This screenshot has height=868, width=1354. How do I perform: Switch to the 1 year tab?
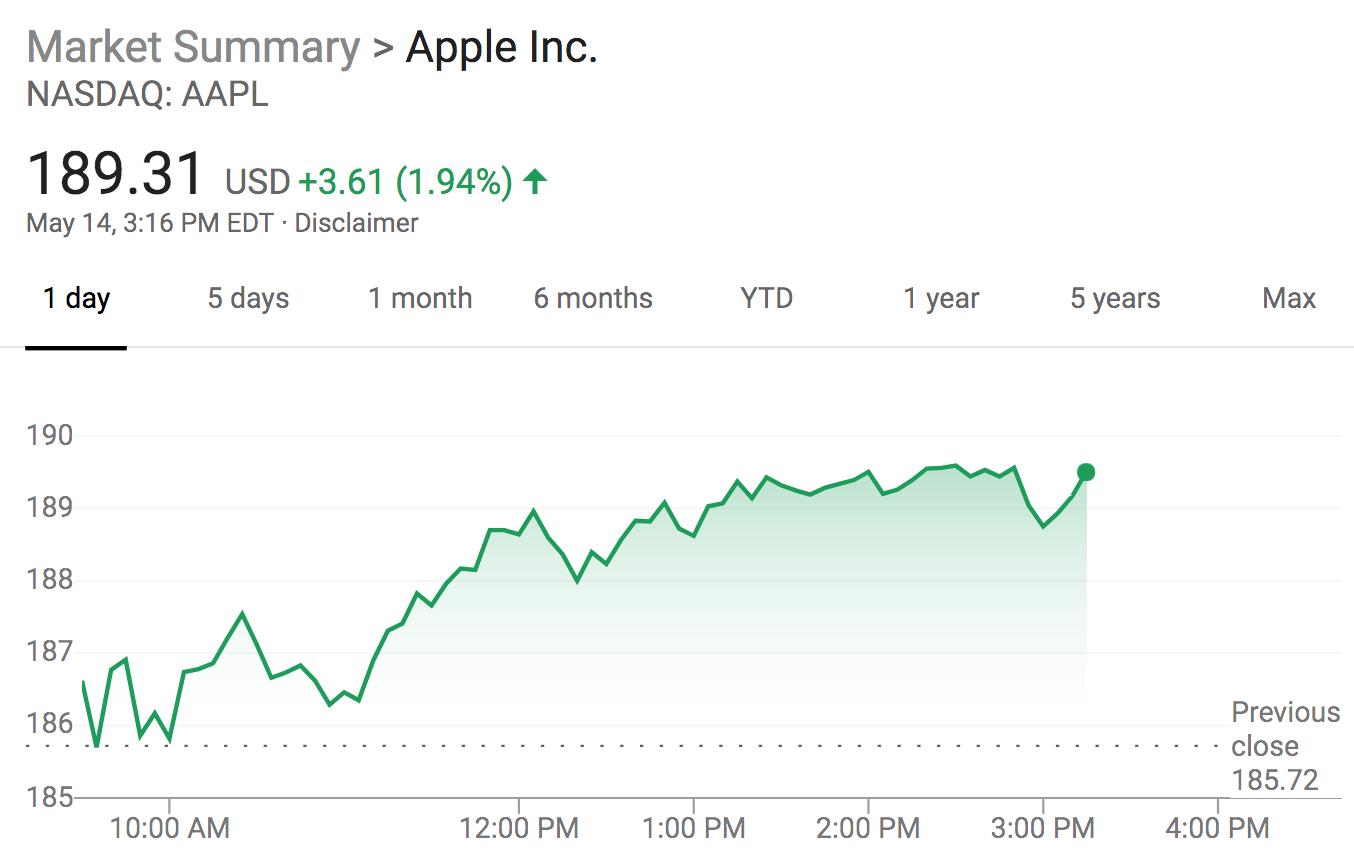click(941, 298)
